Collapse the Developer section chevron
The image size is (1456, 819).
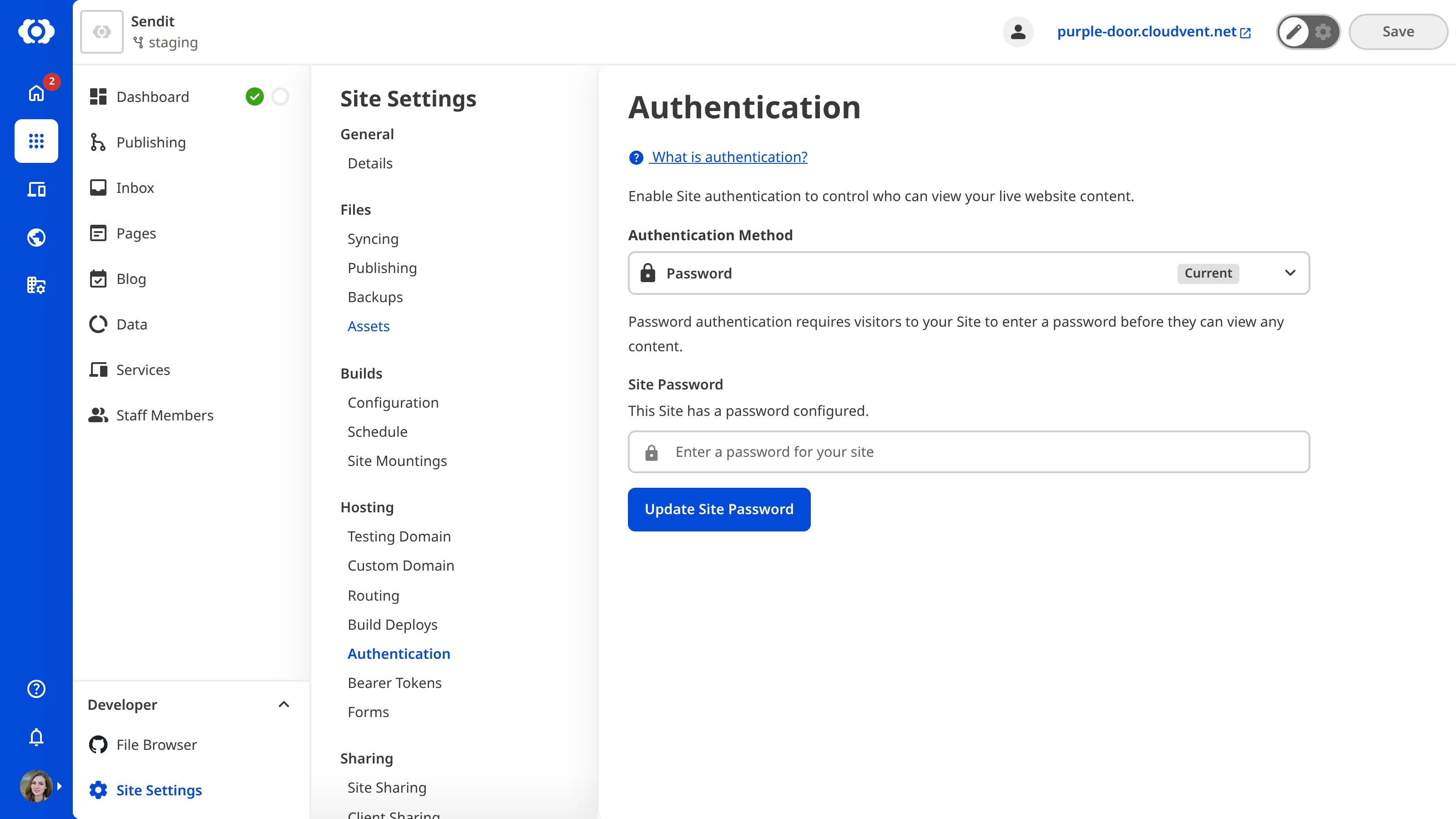284,704
